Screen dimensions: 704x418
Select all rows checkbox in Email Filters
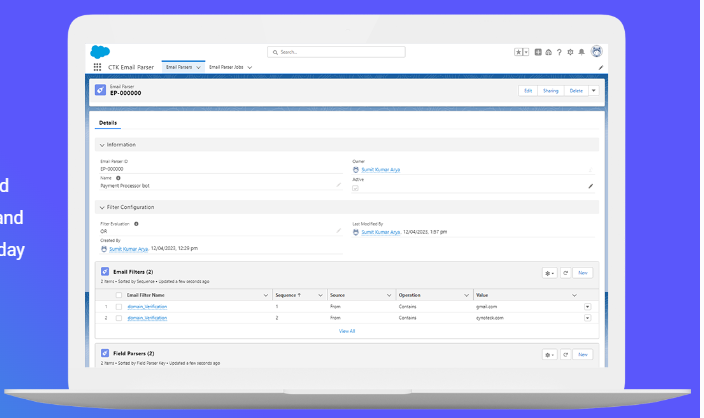[118, 296]
